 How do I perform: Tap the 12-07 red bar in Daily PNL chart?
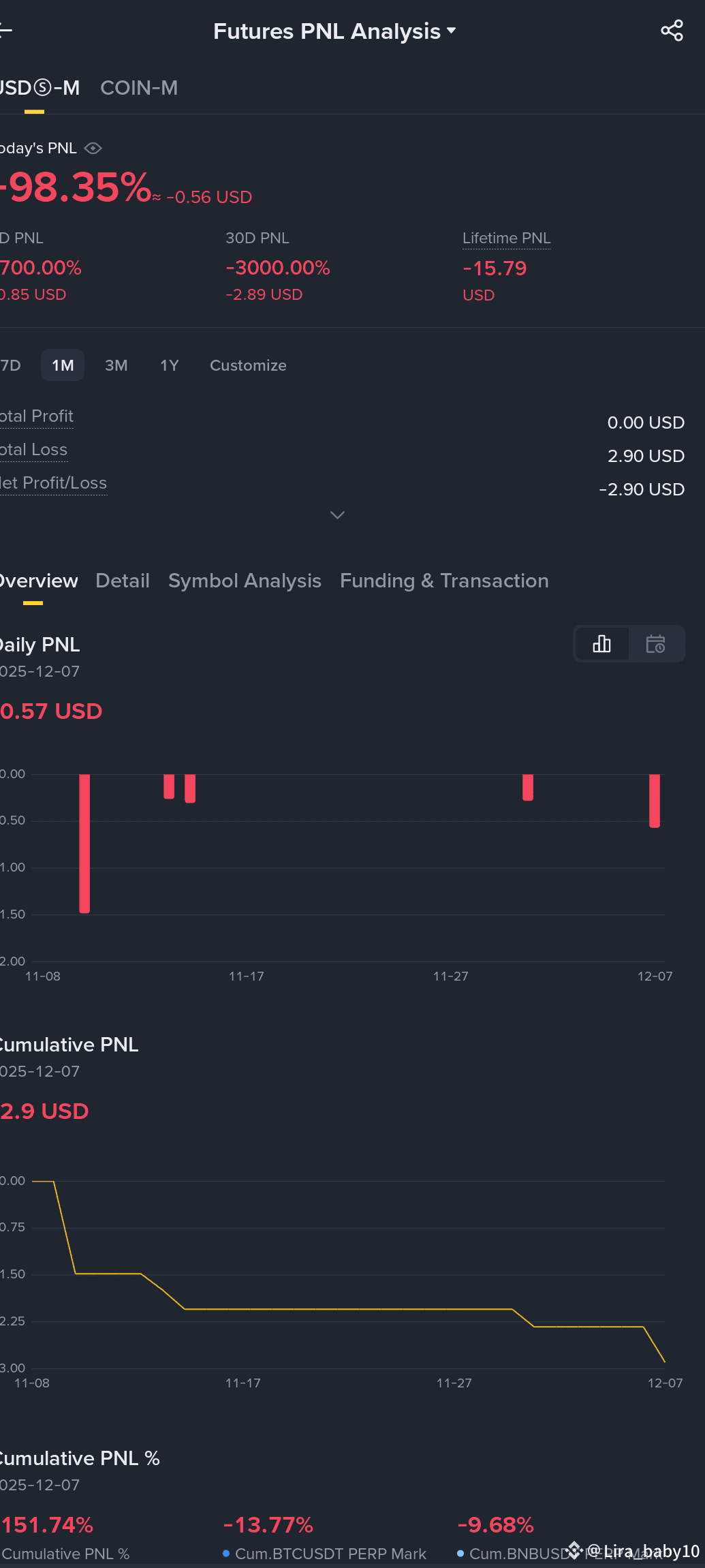click(655, 801)
